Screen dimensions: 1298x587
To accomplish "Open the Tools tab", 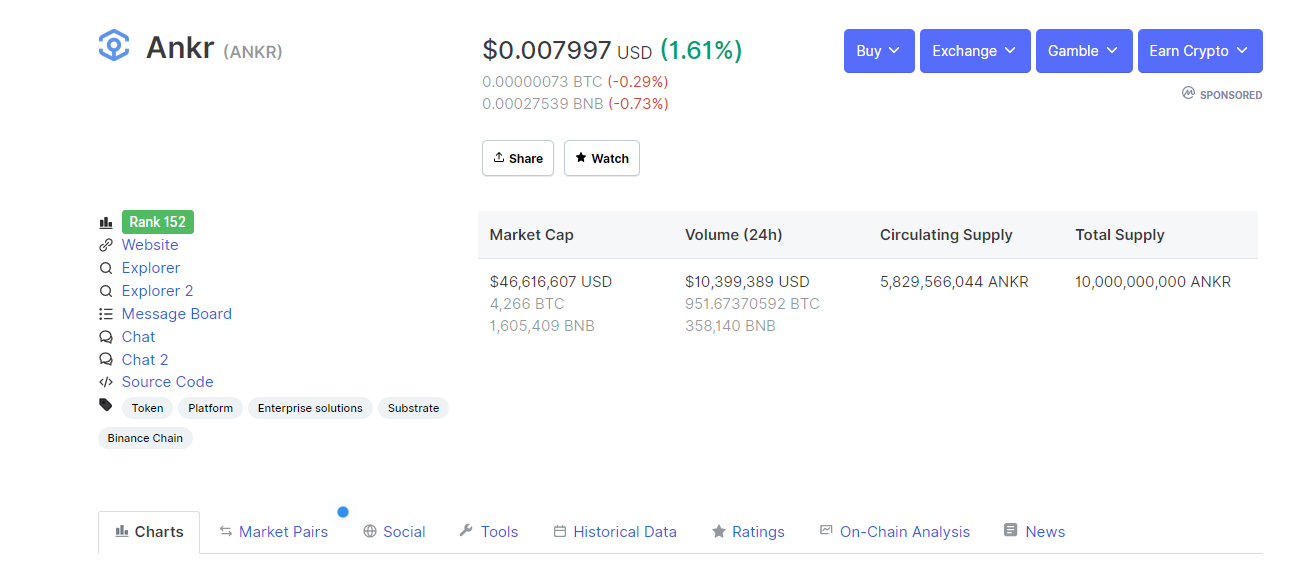I will click(488, 532).
